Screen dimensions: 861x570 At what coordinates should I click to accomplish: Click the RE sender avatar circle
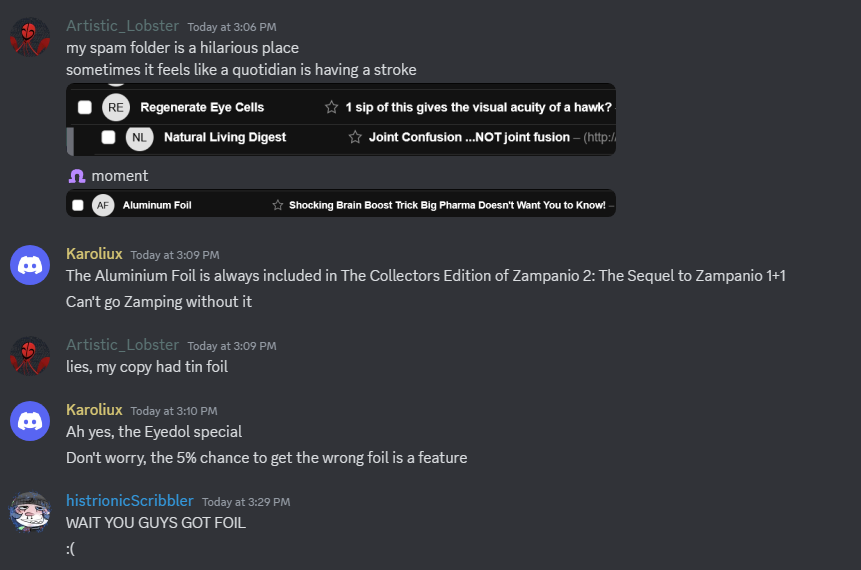point(116,107)
